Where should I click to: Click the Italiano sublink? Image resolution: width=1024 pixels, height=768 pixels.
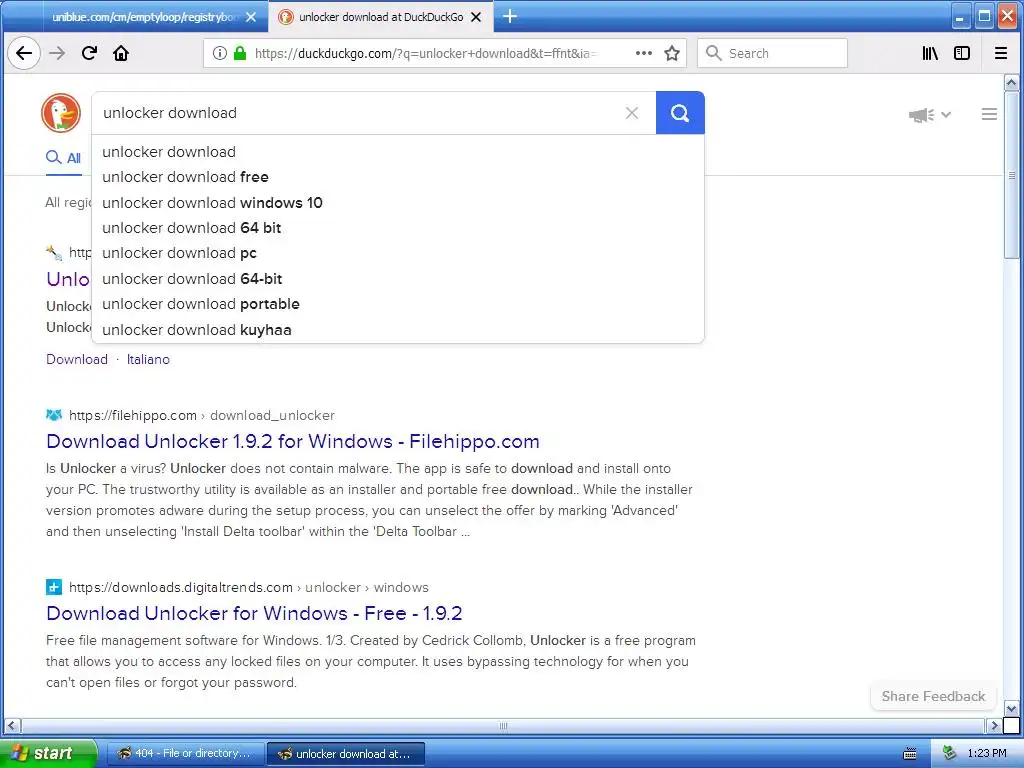coord(148,359)
